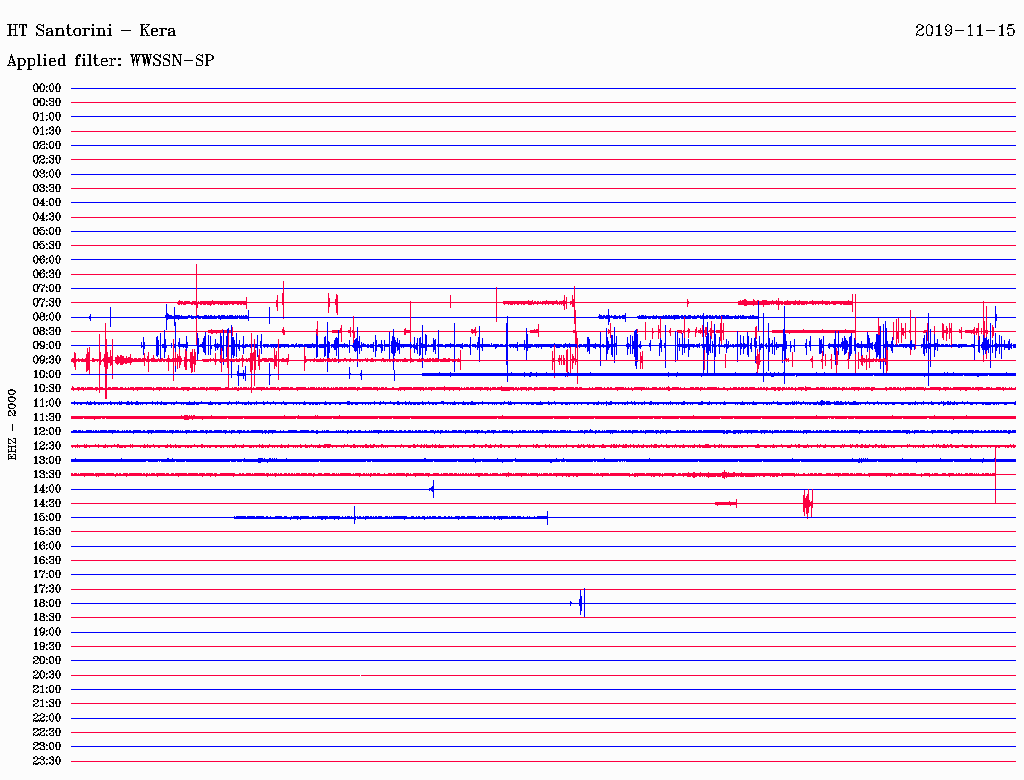Screen dimensions: 1024x780
Task: Click the flat blue 00:00 trace line
Action: coord(543,88)
